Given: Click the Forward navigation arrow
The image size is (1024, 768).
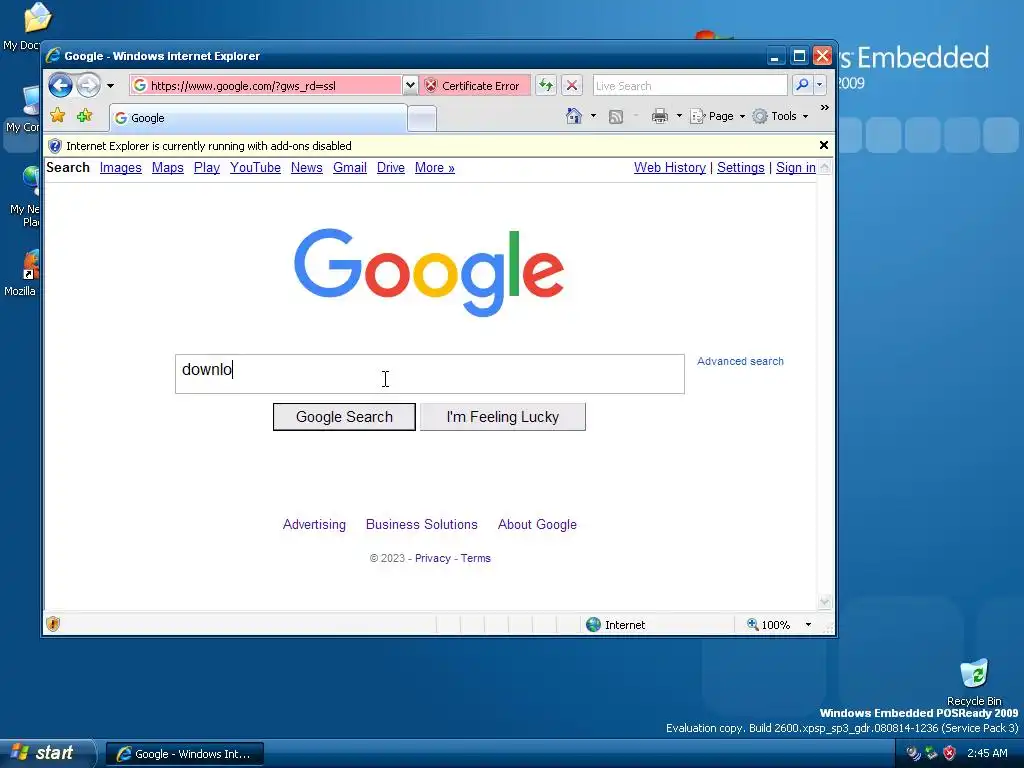Looking at the screenshot, I should (88, 86).
